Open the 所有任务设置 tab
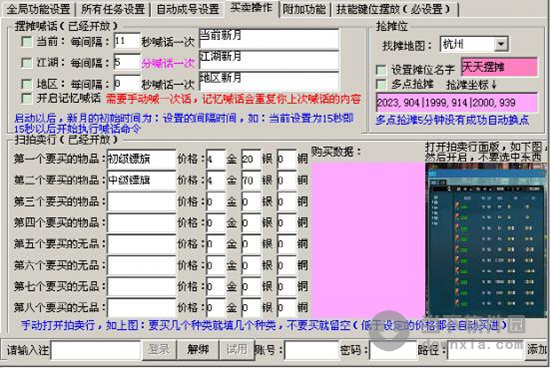This screenshot has height=368, width=550. click(113, 9)
